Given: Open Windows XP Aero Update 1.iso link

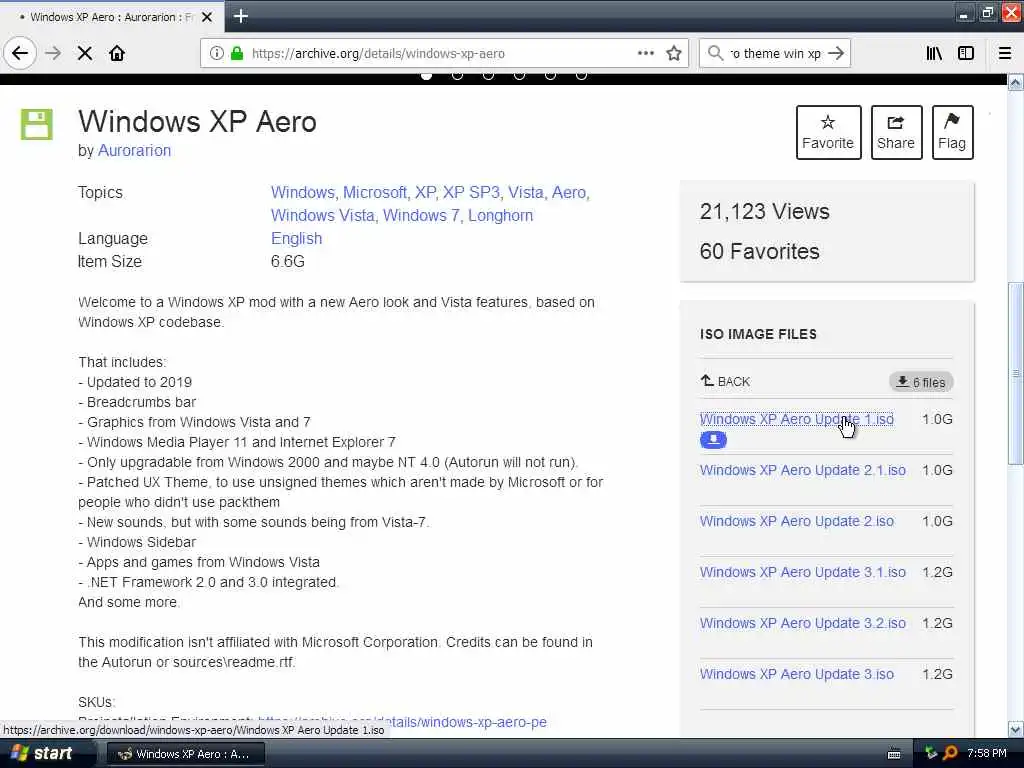Looking at the screenshot, I should 797,419.
